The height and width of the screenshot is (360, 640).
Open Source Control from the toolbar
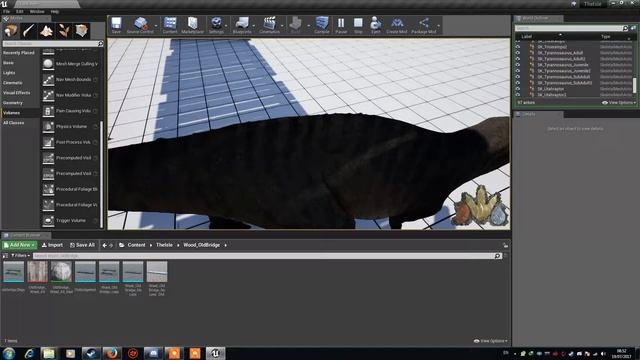pos(140,25)
